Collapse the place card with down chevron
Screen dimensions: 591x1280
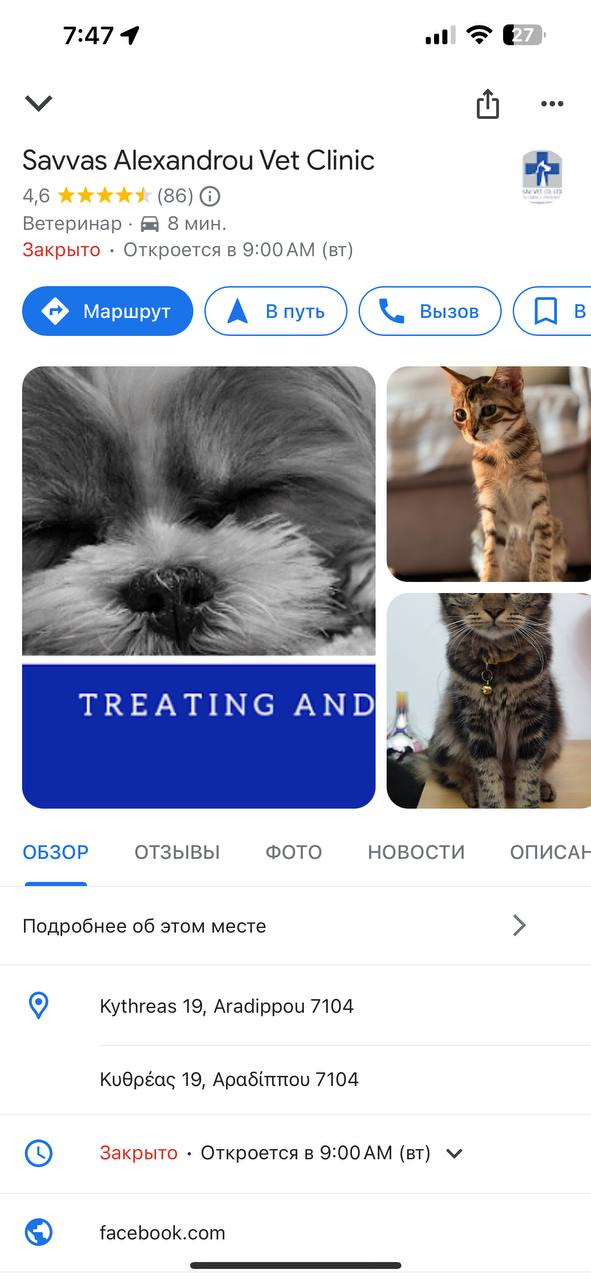(x=38, y=103)
